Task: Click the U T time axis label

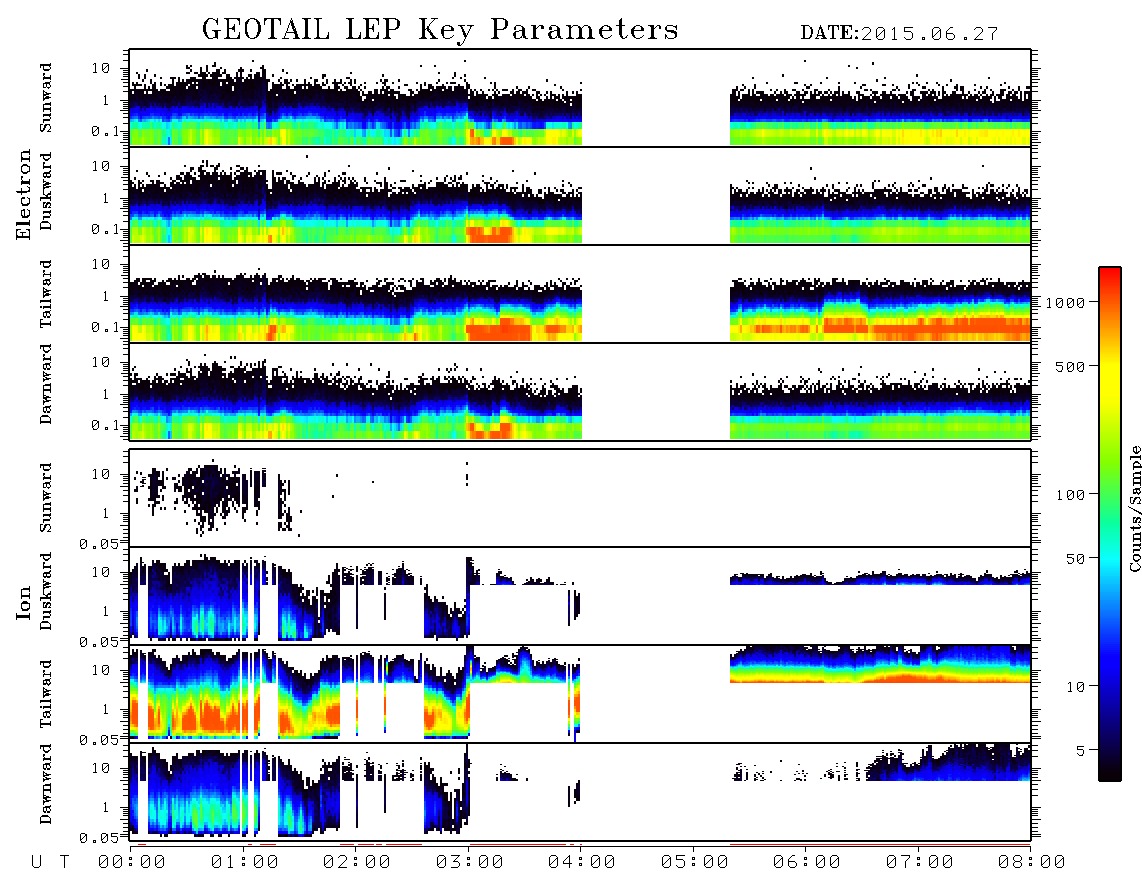Action: point(50,863)
